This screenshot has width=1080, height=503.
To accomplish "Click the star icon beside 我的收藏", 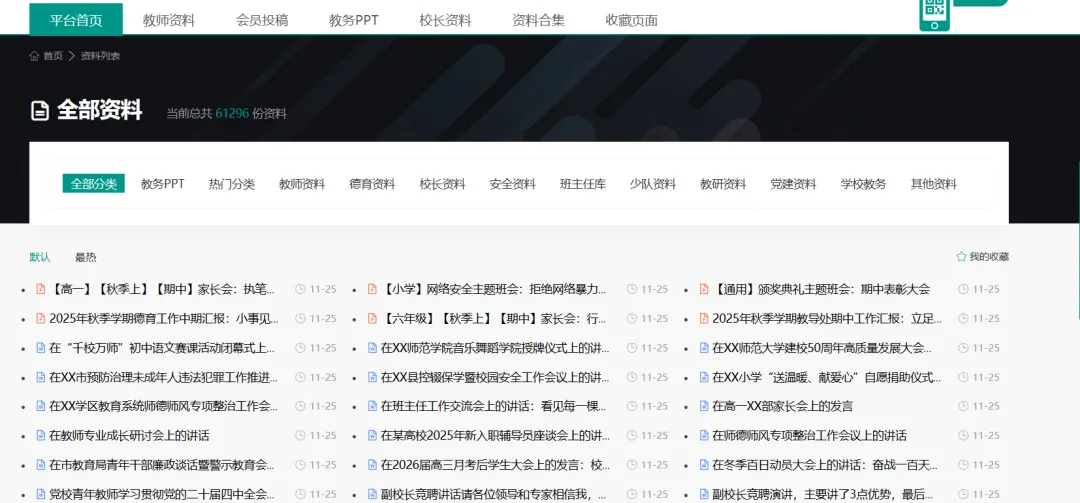I will coord(961,256).
